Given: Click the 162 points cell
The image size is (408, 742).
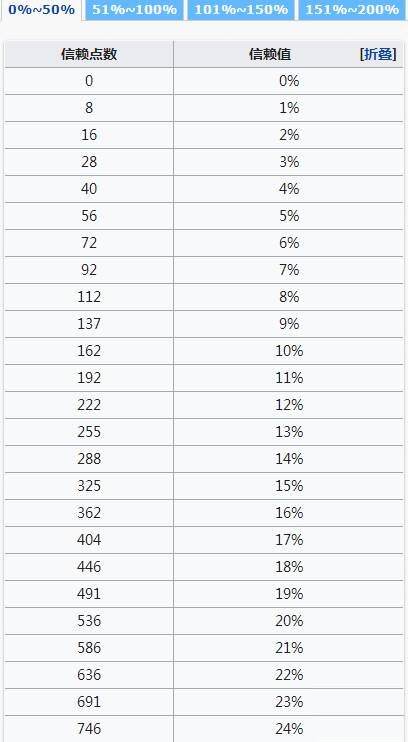Looking at the screenshot, I should [x=89, y=351].
